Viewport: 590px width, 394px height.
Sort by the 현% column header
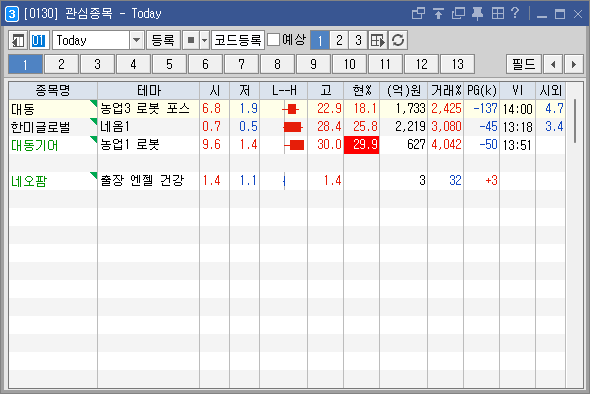click(362, 90)
